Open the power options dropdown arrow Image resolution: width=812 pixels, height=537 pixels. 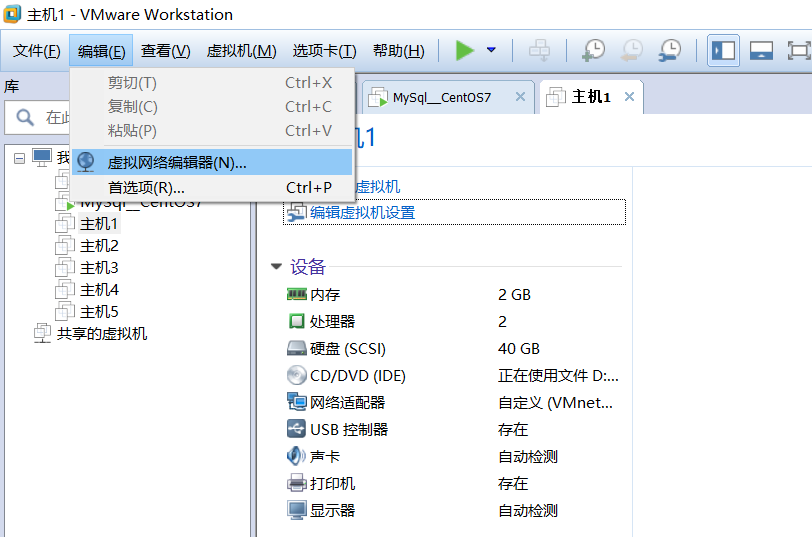[491, 50]
